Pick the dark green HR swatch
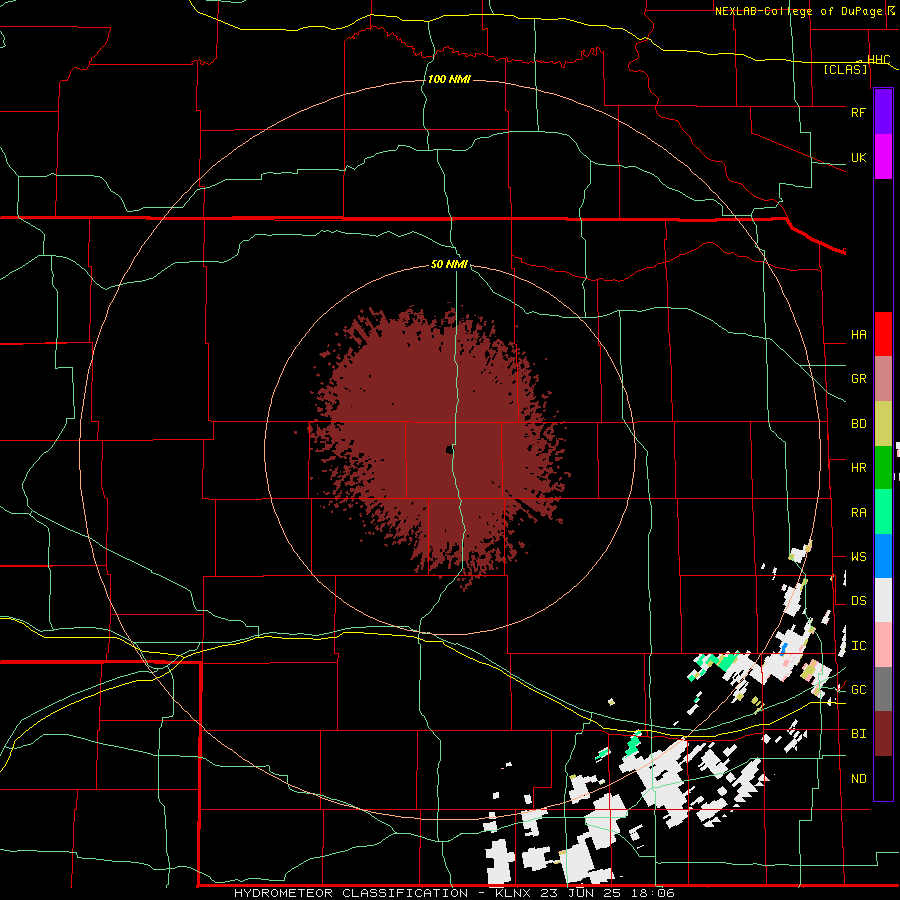This screenshot has height=900, width=900. pos(883,468)
